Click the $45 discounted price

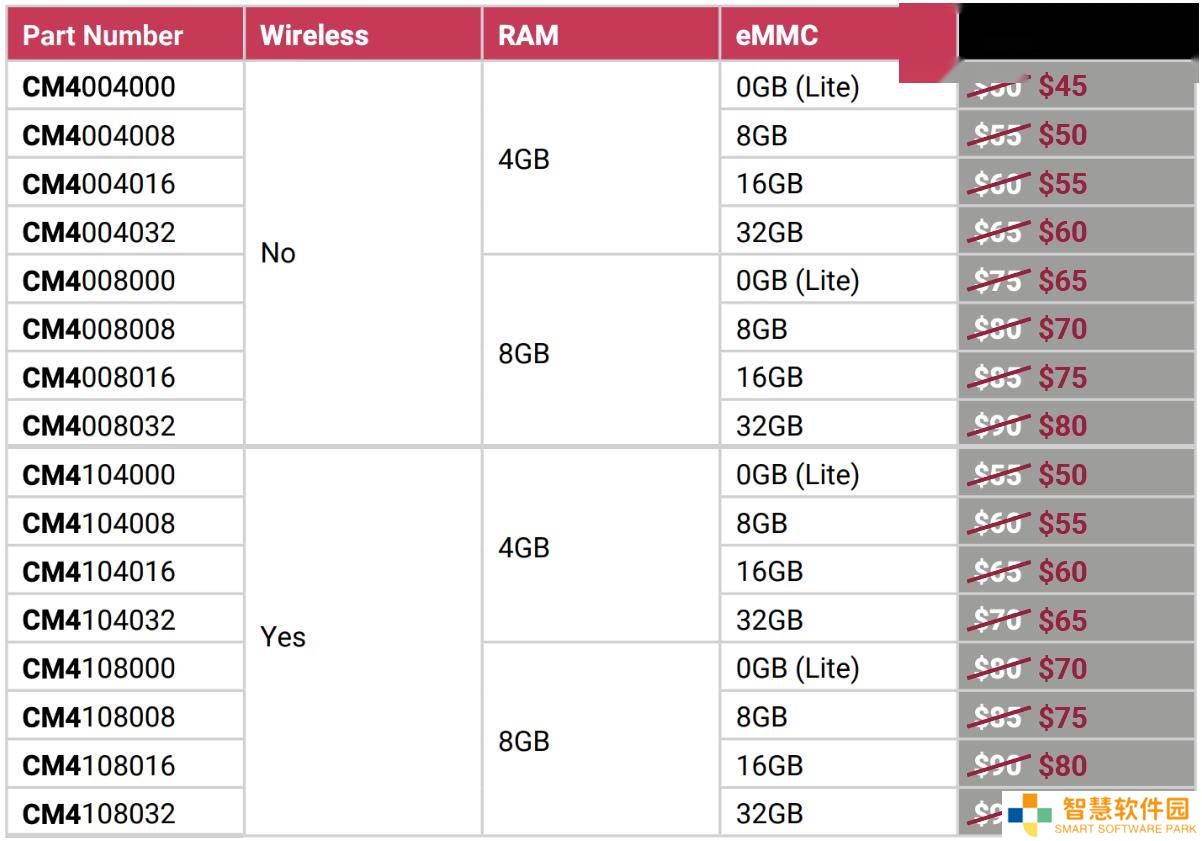pyautogui.click(x=1062, y=86)
